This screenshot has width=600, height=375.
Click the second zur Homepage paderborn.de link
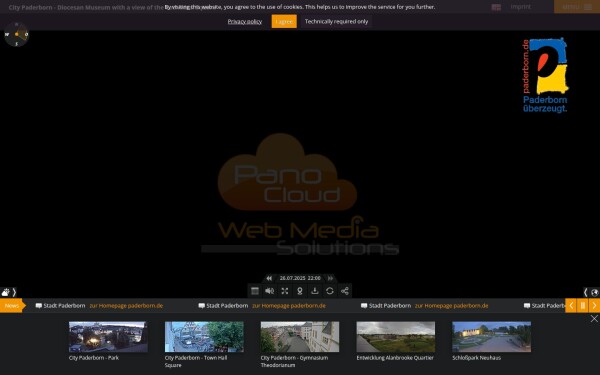289,306
